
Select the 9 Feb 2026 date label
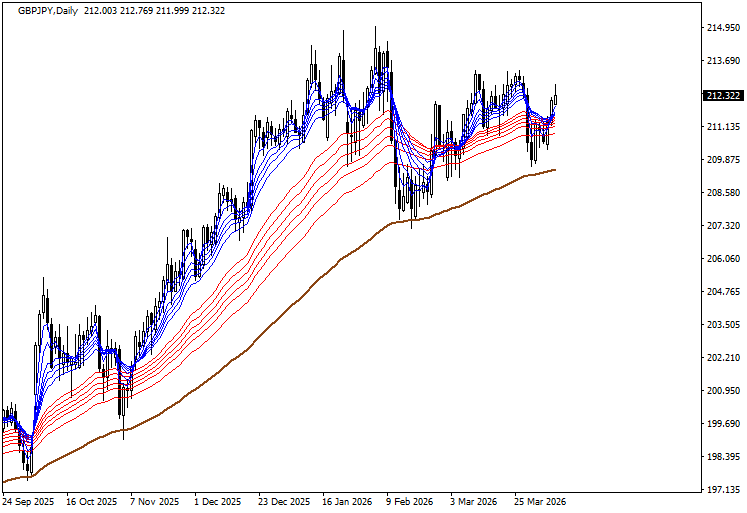[410, 502]
